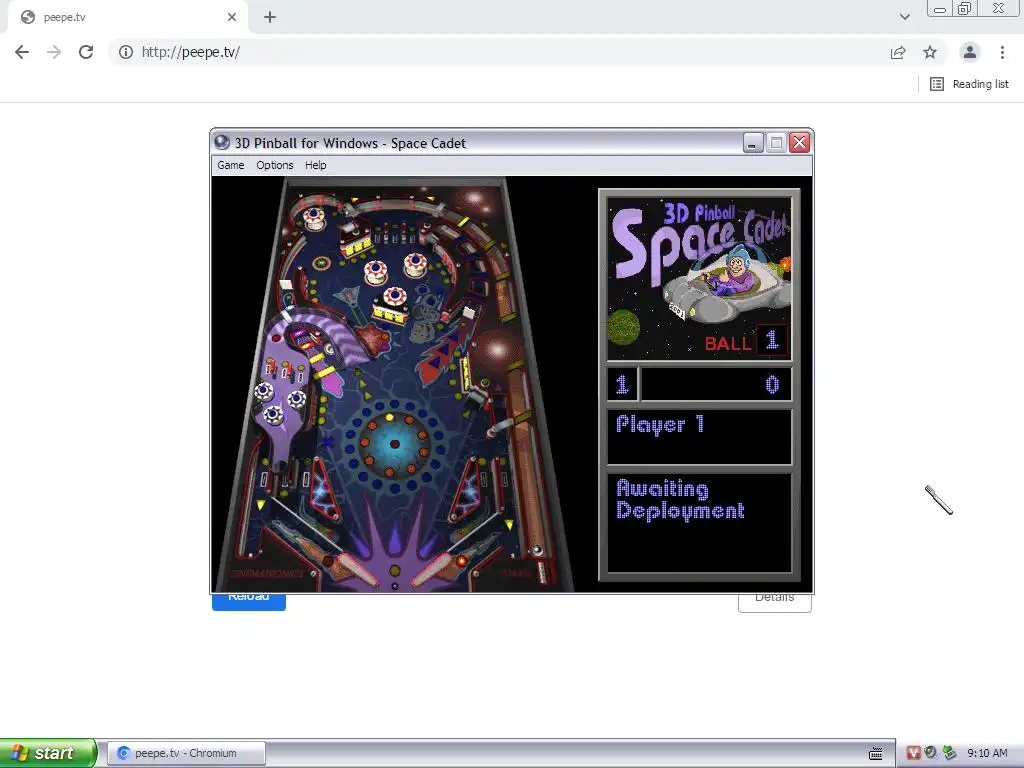The height and width of the screenshot is (768, 1024).
Task: Click the BALL 1 indicator
Action: (746, 341)
